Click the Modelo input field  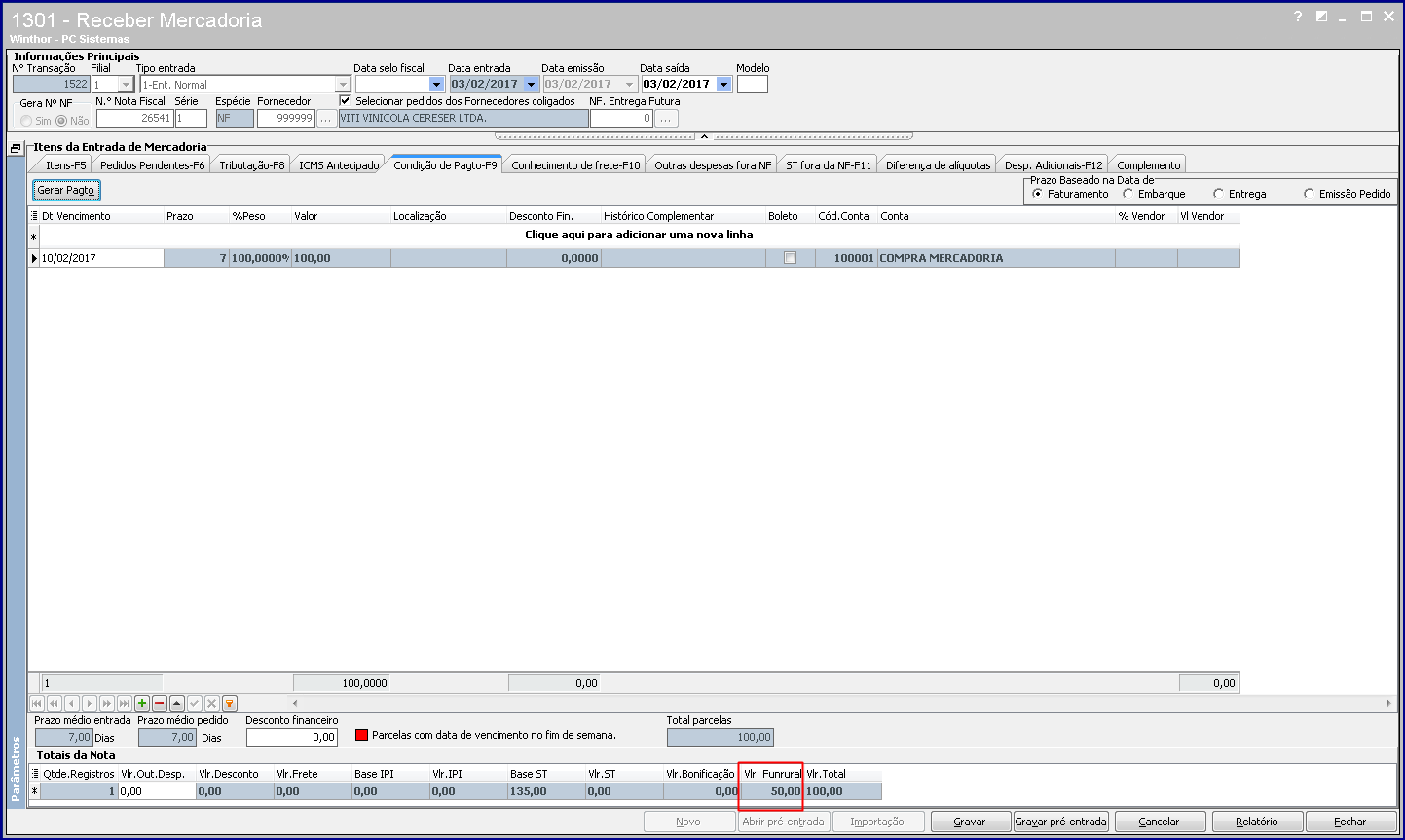click(x=753, y=85)
